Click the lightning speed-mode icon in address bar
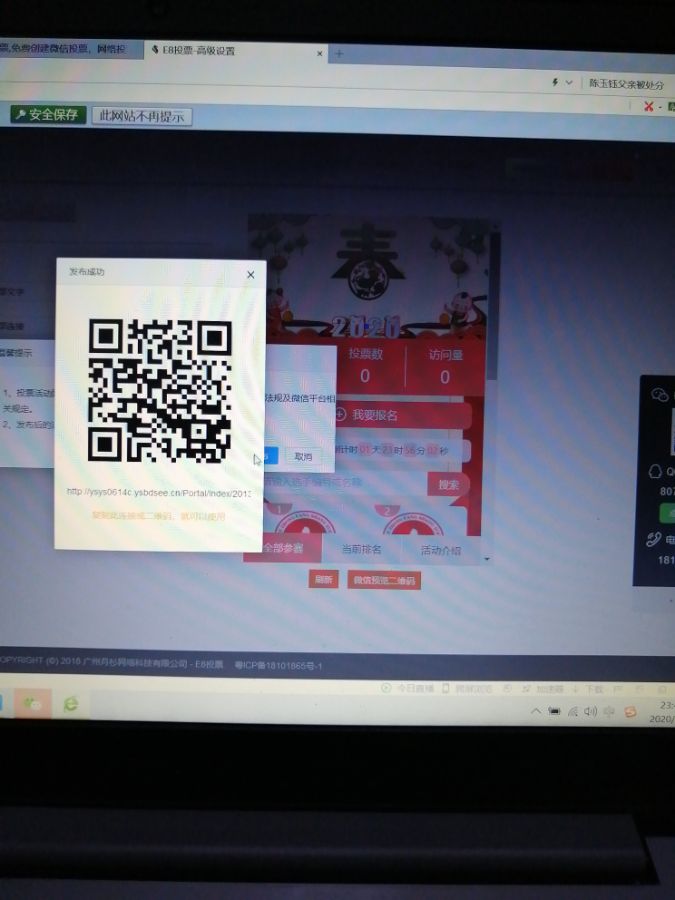The image size is (675, 900). point(555,82)
